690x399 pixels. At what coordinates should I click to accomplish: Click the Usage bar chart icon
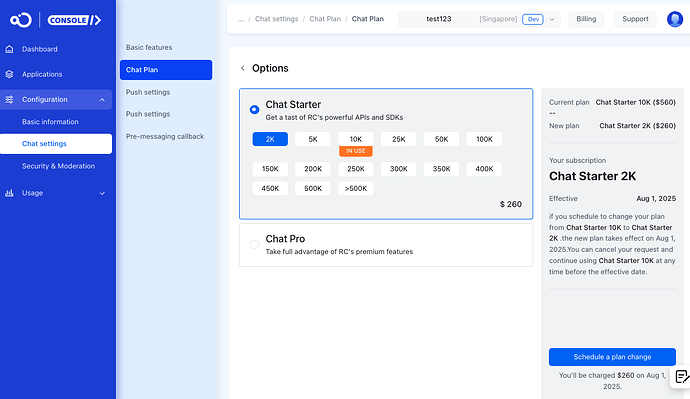(9, 193)
